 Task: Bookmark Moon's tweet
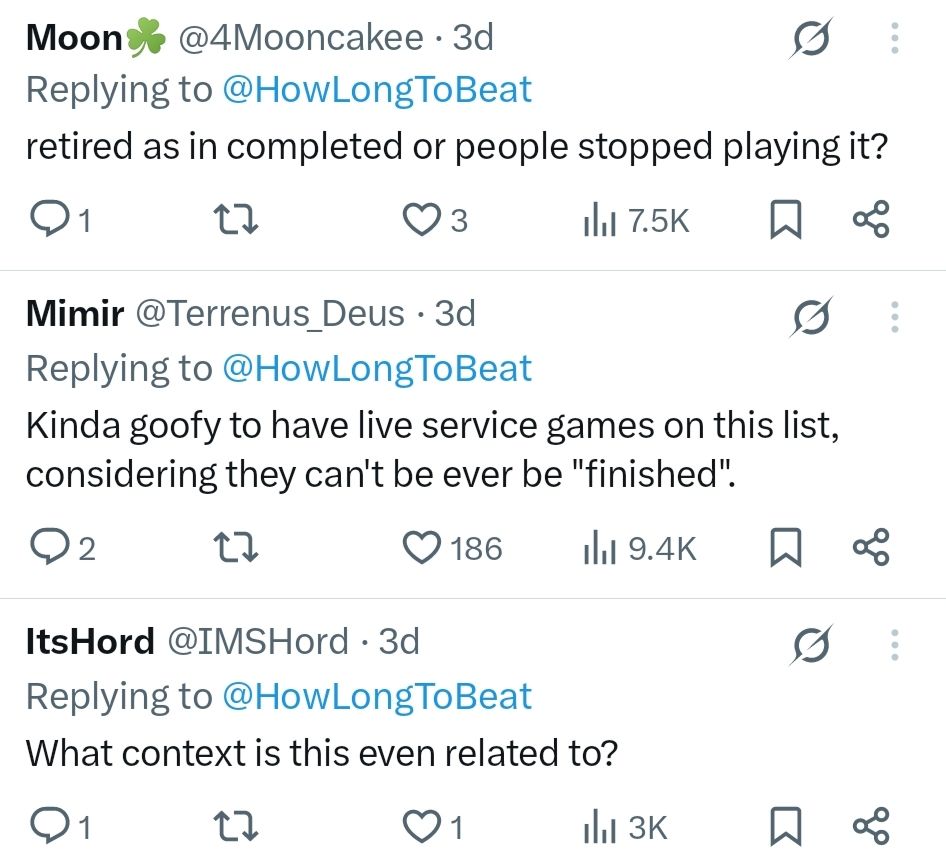click(788, 219)
